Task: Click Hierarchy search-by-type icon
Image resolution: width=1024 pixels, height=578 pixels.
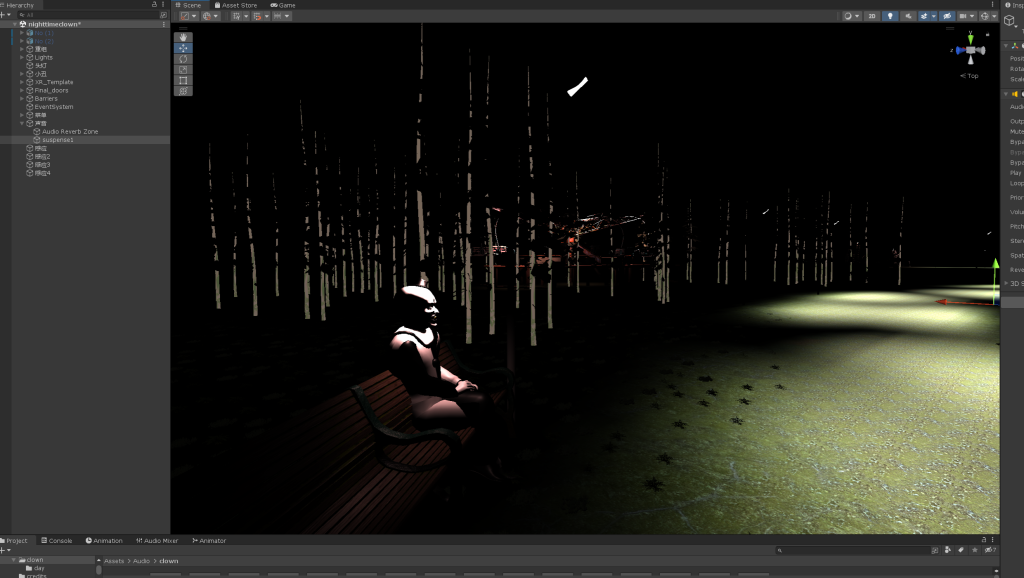Action: 163,14
